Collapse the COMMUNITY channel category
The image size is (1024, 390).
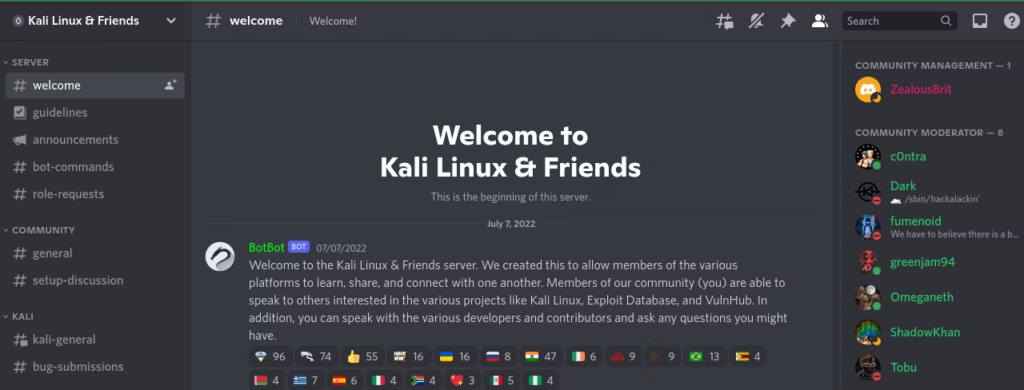39,230
